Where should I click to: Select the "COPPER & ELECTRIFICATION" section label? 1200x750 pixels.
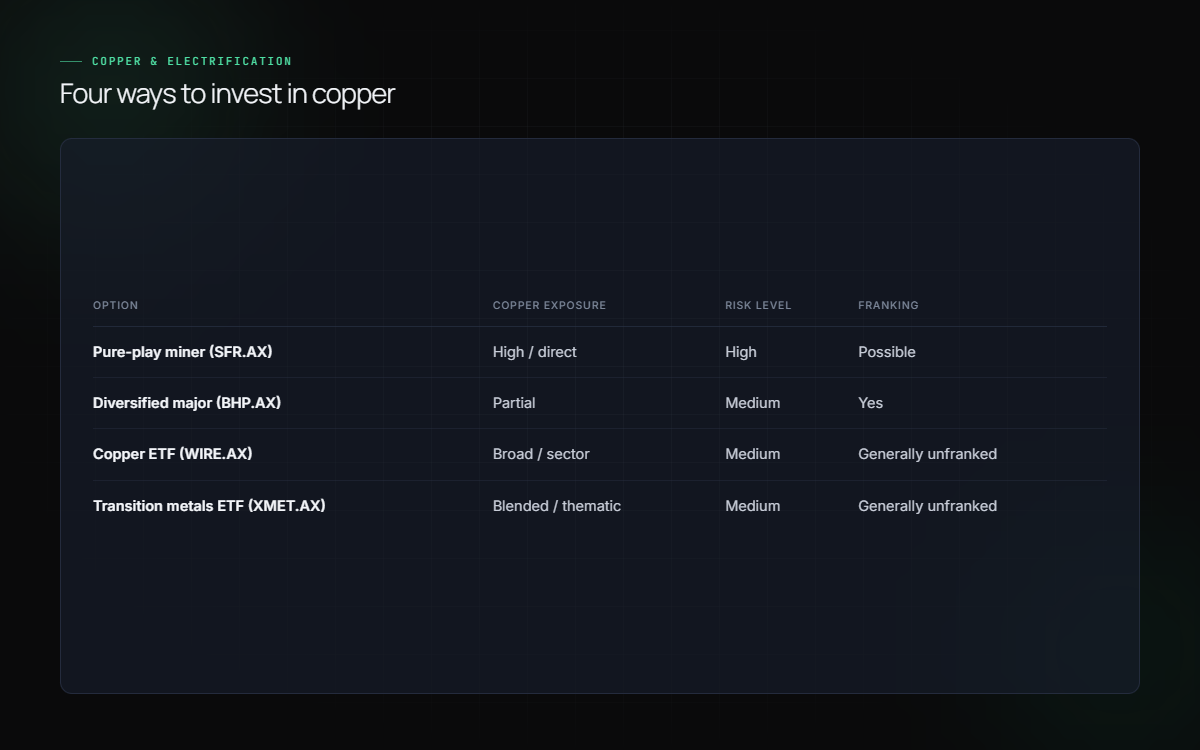click(192, 62)
